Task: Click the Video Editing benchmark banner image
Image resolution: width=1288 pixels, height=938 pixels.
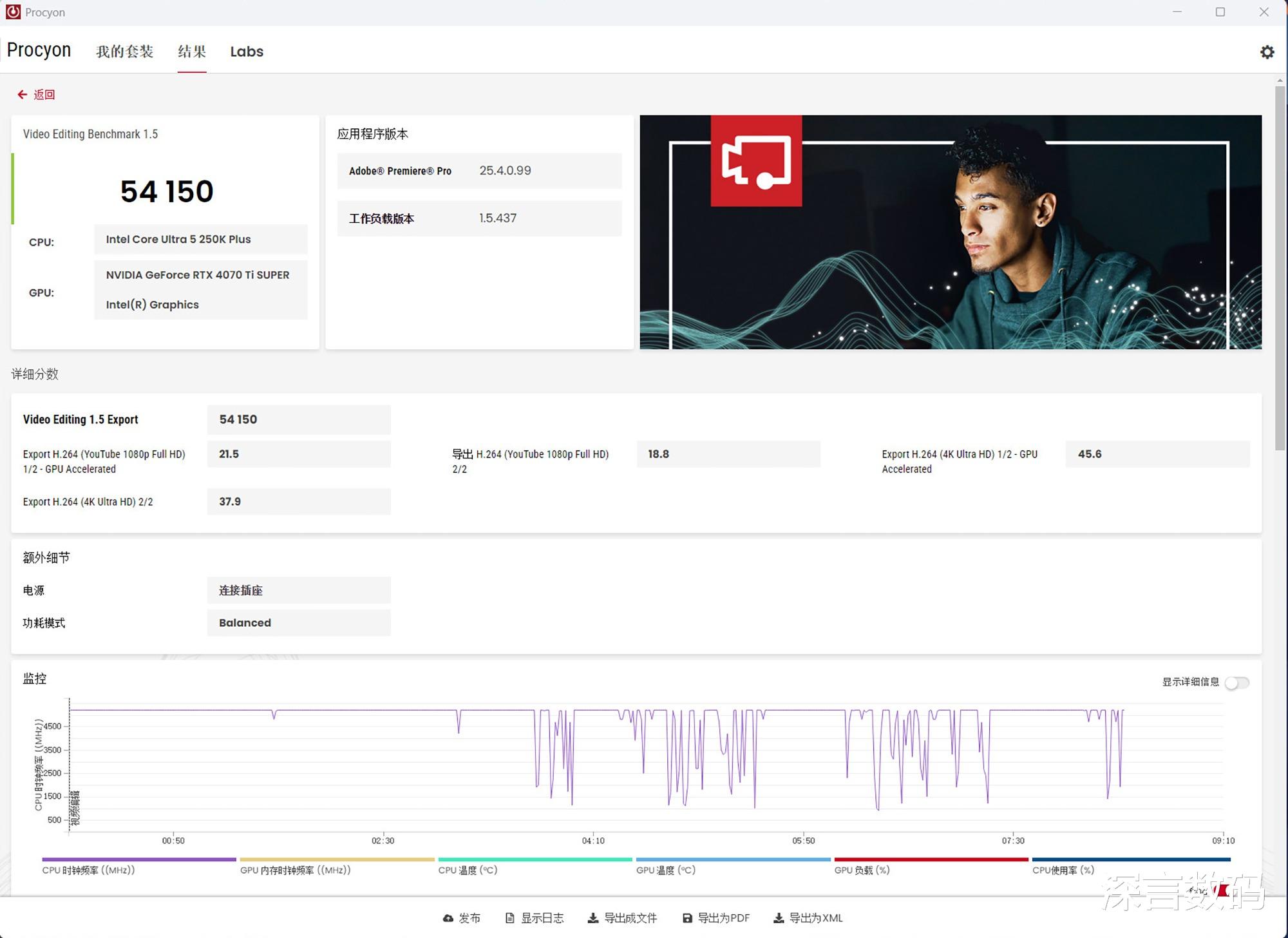Action: click(950, 232)
